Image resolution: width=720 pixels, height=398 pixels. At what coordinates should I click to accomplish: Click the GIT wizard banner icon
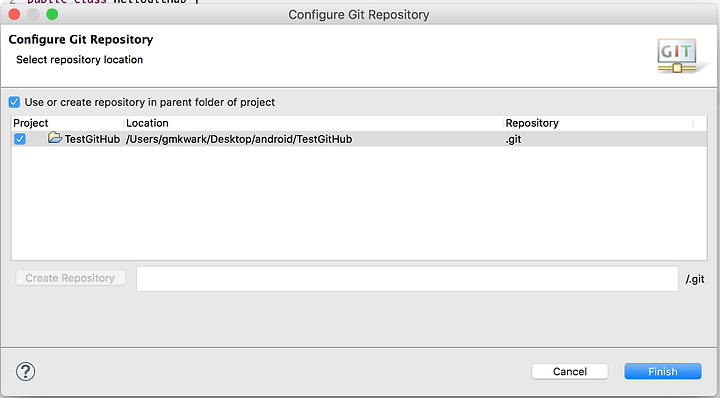pyautogui.click(x=679, y=56)
